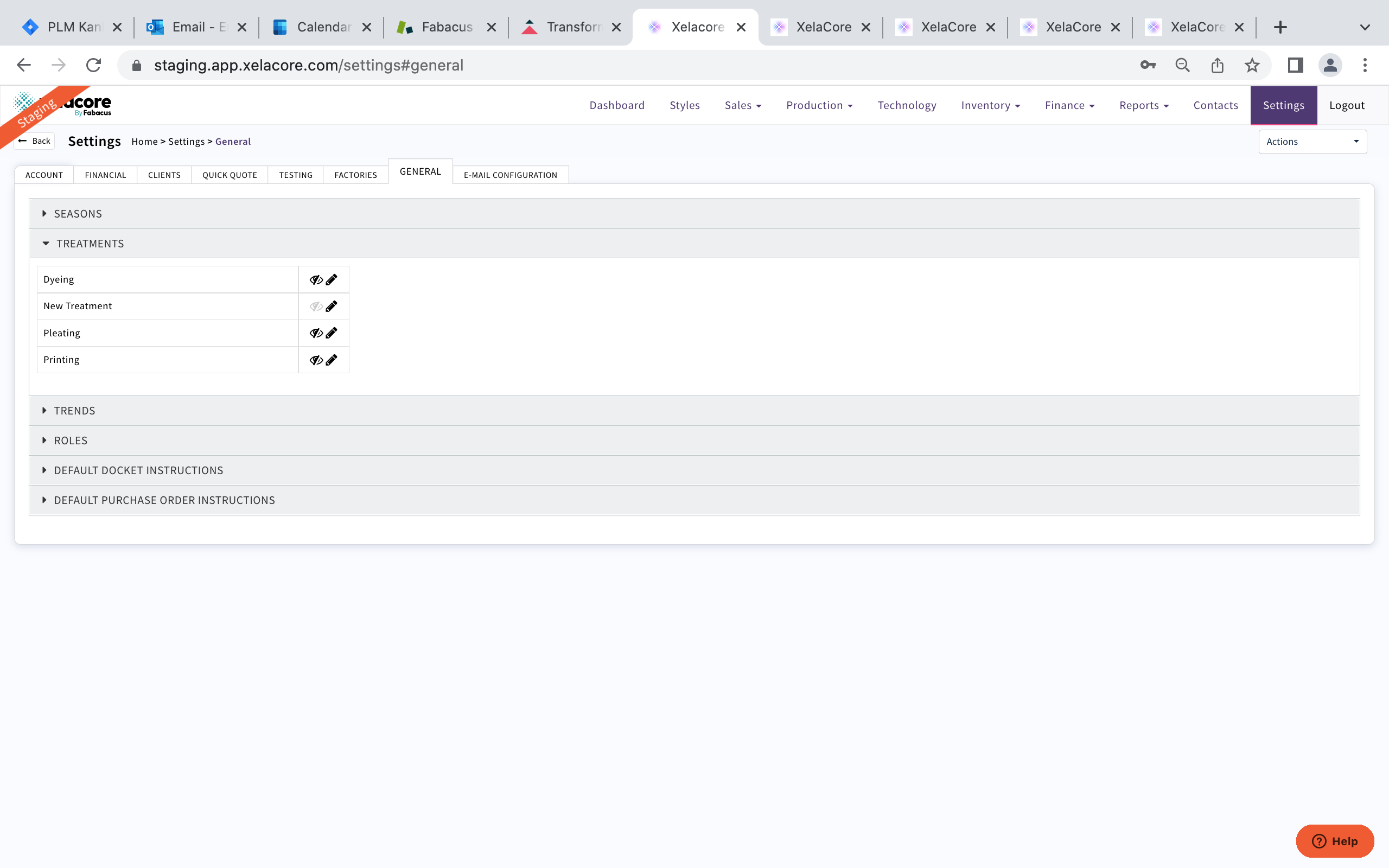Toggle visibility of New Treatment
Viewport: 1389px width, 868px height.
click(x=316, y=306)
